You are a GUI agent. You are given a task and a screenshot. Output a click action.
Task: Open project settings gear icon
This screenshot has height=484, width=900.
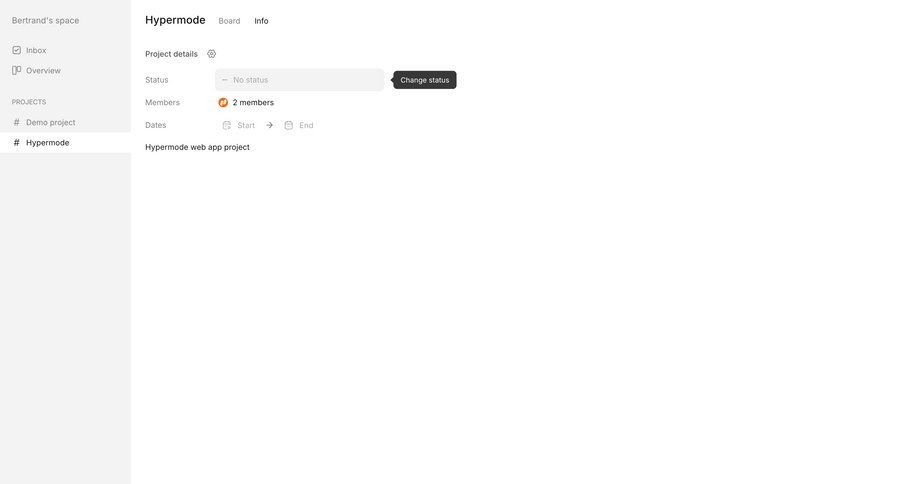pos(211,54)
